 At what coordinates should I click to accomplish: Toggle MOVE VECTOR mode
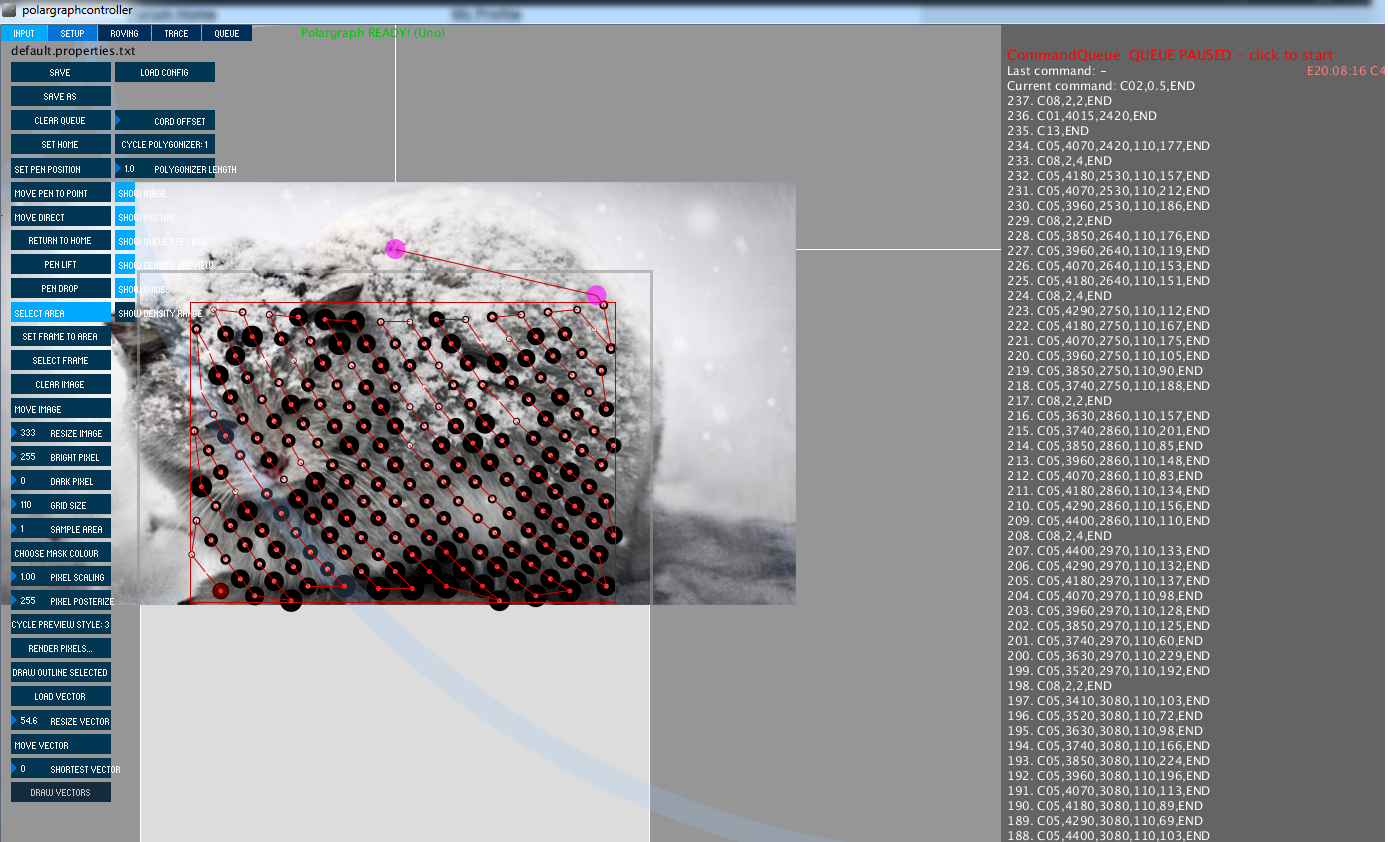pos(61,745)
